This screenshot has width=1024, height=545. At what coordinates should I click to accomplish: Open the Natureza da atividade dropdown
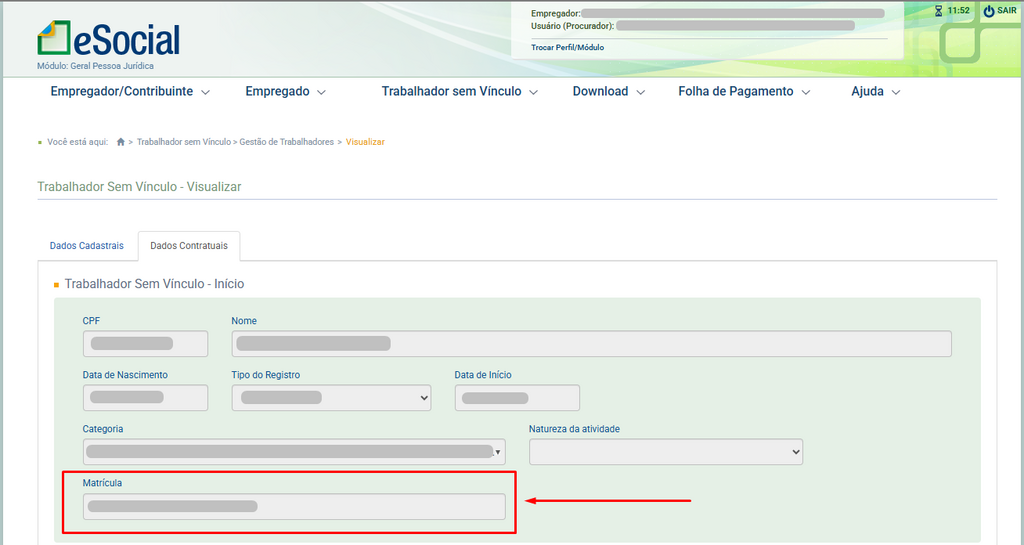click(x=665, y=452)
